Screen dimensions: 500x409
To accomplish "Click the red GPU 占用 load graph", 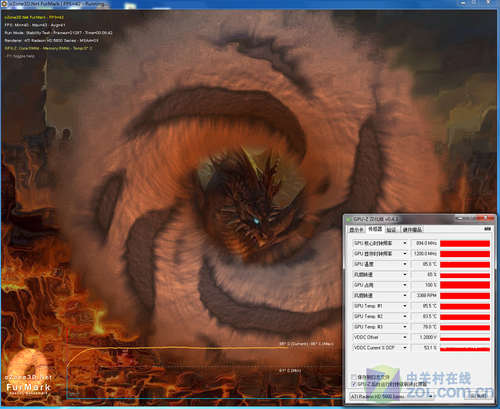I will (x=465, y=285).
